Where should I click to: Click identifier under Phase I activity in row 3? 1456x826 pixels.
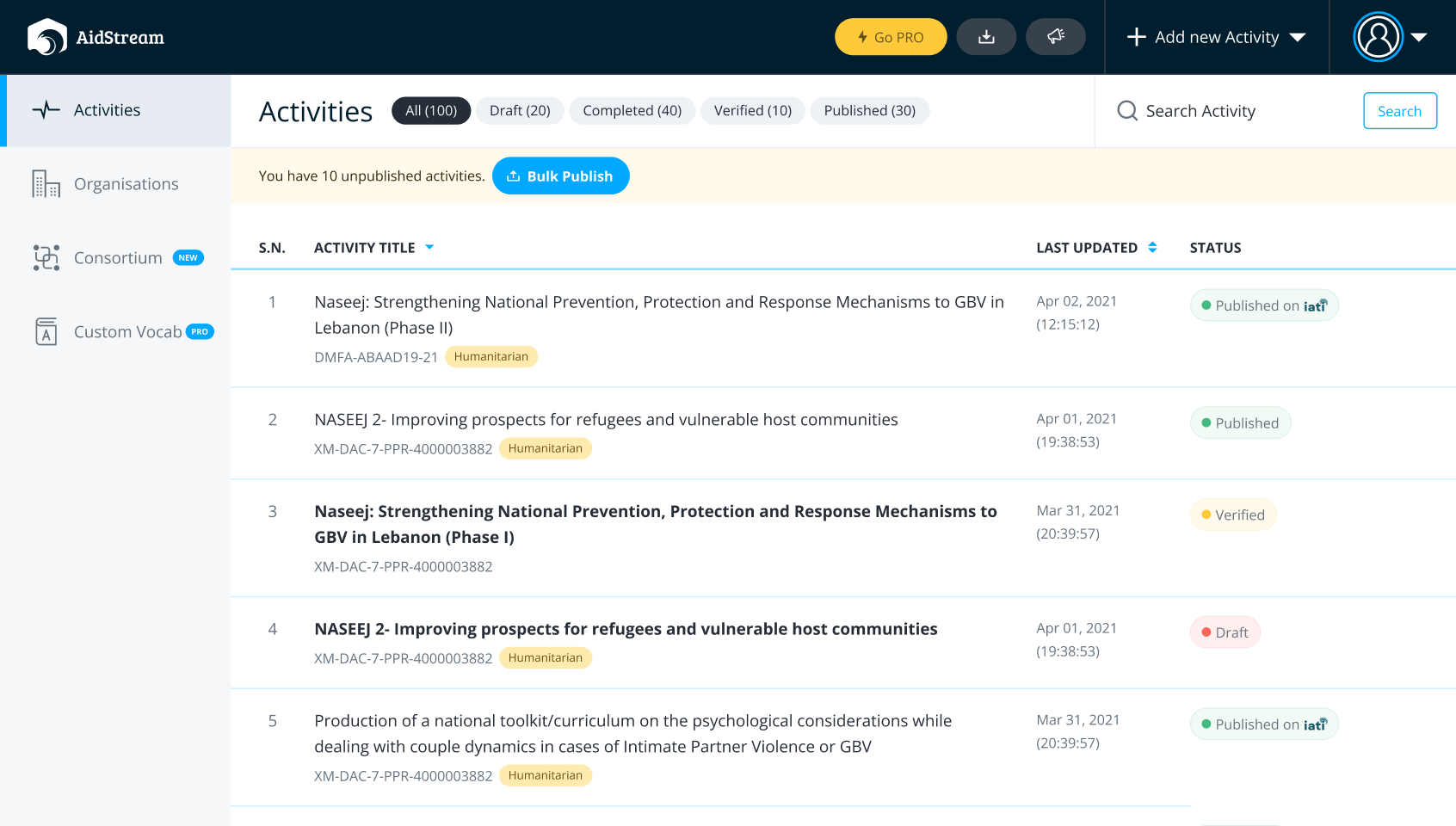point(404,566)
